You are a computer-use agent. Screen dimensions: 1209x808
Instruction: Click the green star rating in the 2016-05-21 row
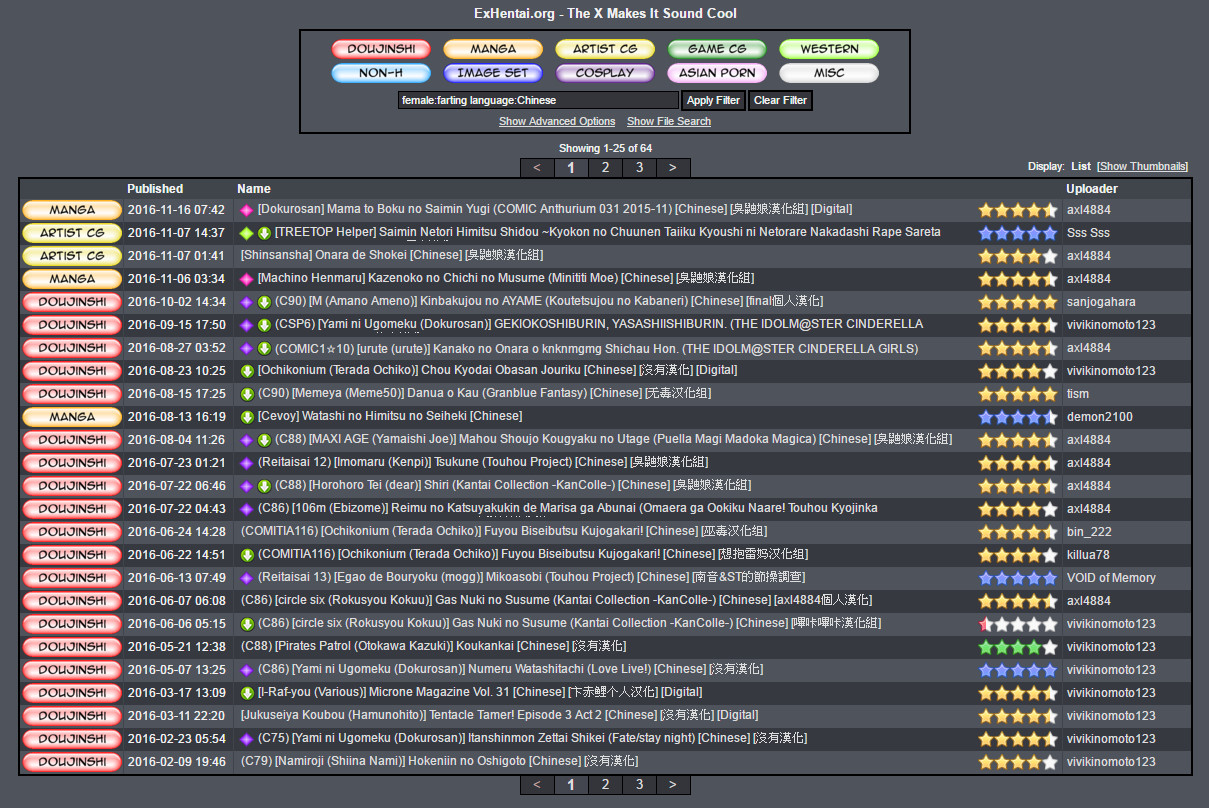[x=1017, y=647]
